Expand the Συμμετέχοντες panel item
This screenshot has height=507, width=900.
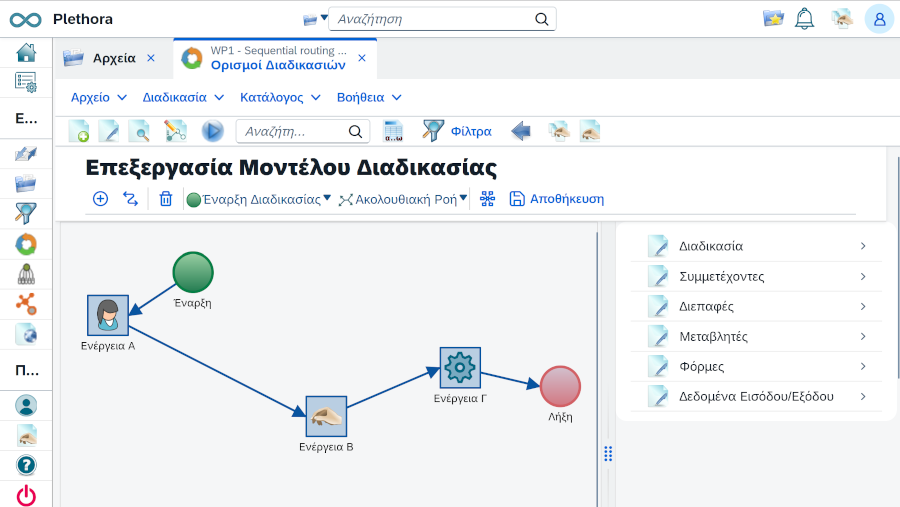coord(756,277)
